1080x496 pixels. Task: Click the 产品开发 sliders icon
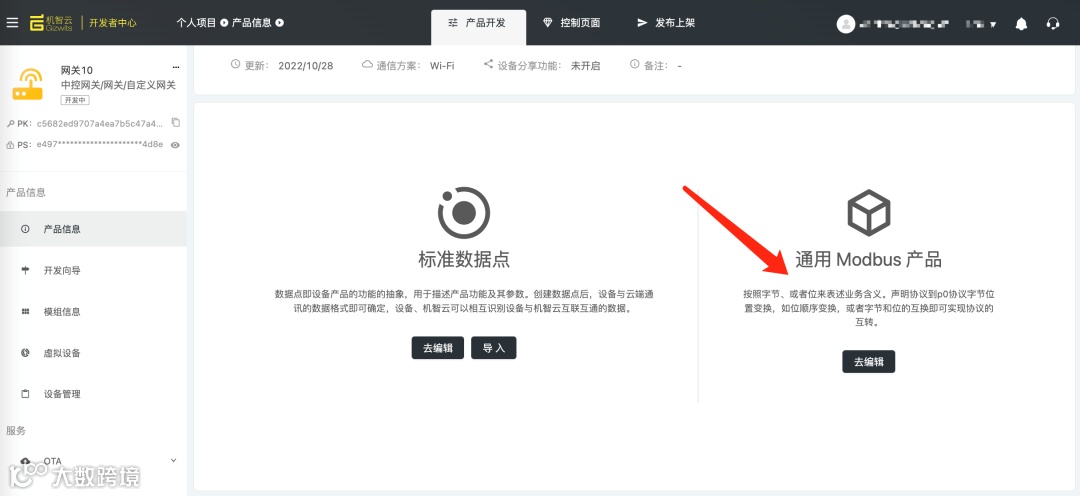453,23
